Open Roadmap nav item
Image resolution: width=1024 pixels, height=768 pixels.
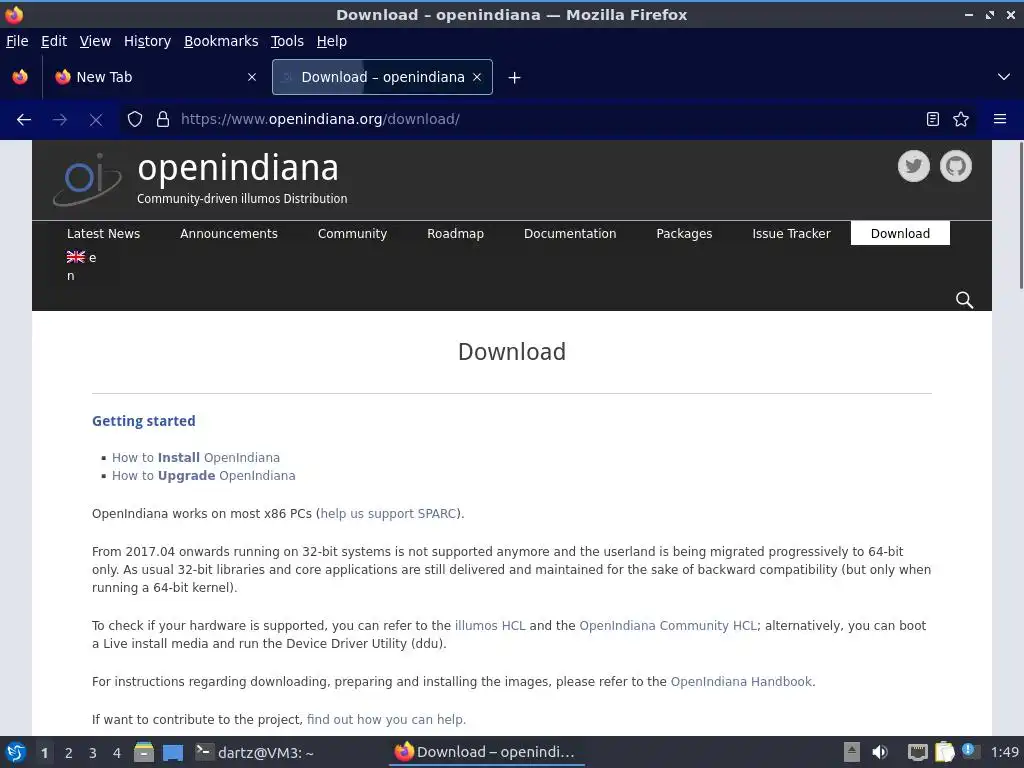point(455,233)
